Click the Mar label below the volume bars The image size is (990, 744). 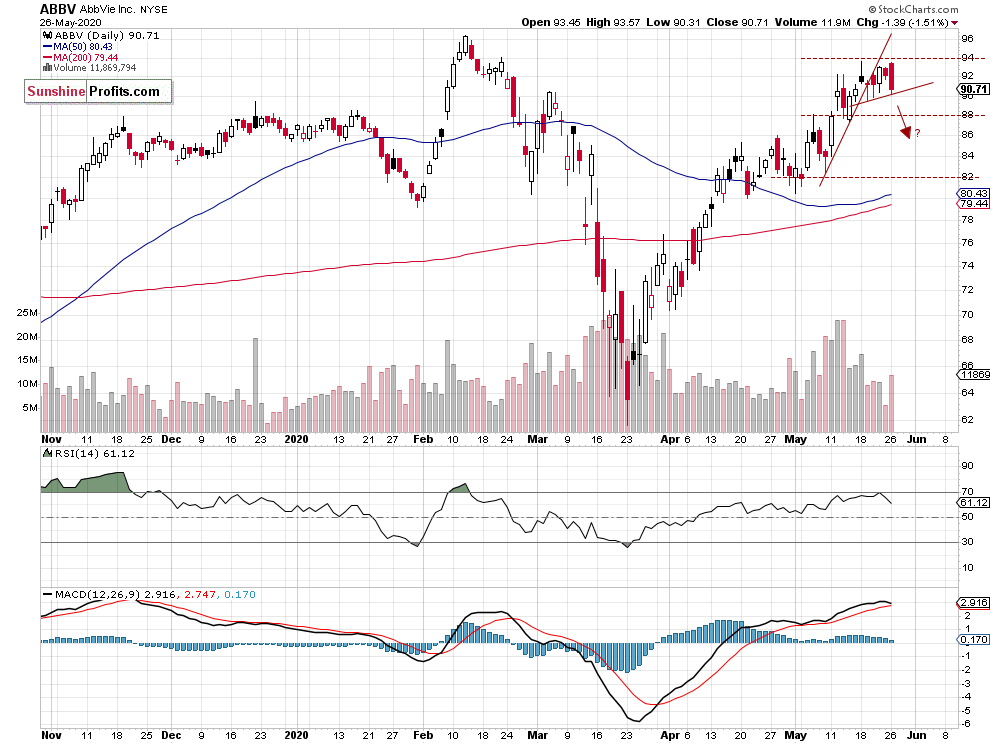[x=537, y=440]
